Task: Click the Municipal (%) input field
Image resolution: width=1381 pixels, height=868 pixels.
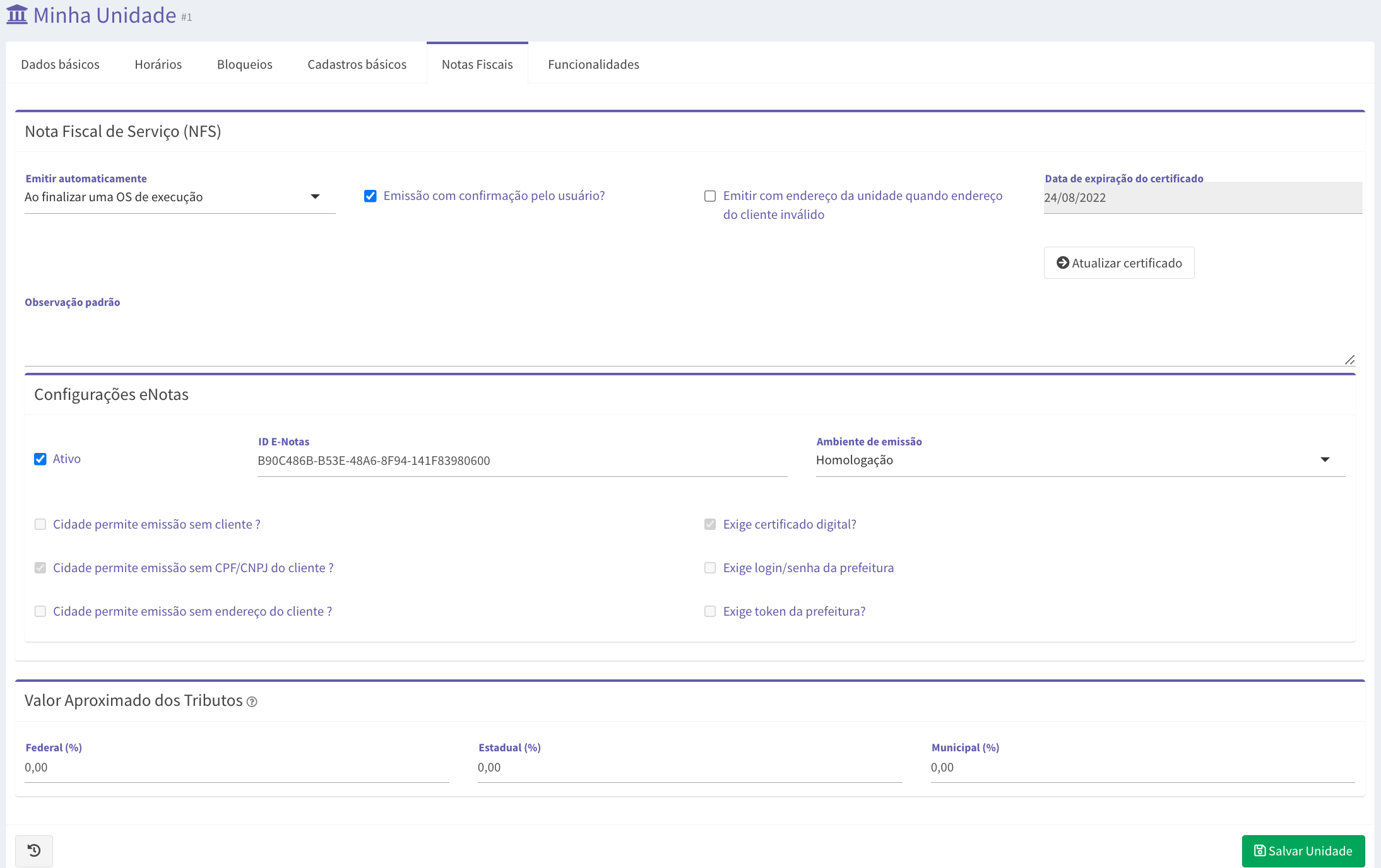Action: (1143, 768)
